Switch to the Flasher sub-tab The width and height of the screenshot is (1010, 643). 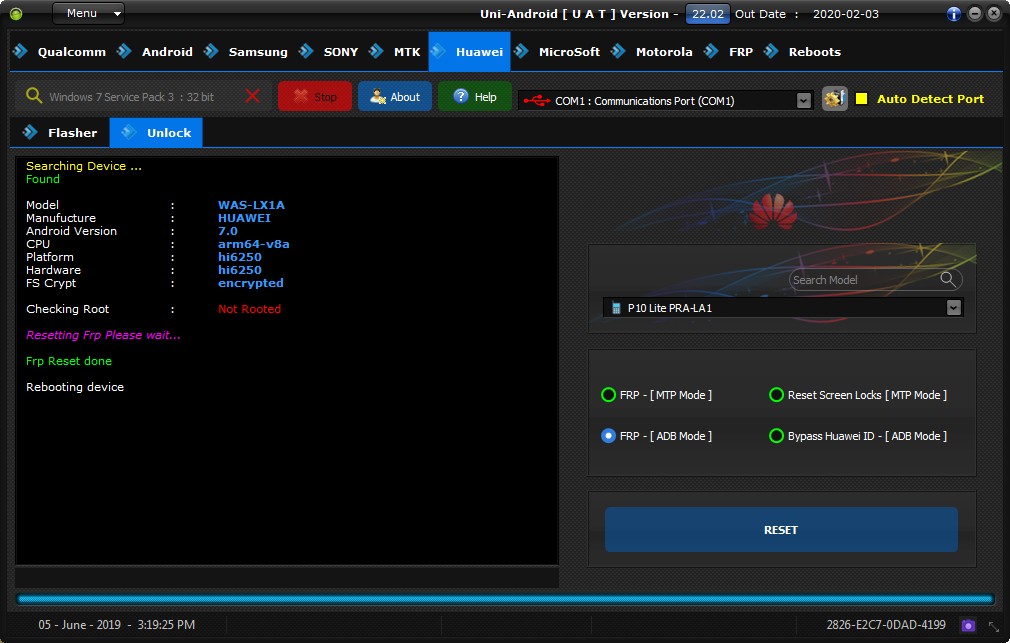[60, 133]
